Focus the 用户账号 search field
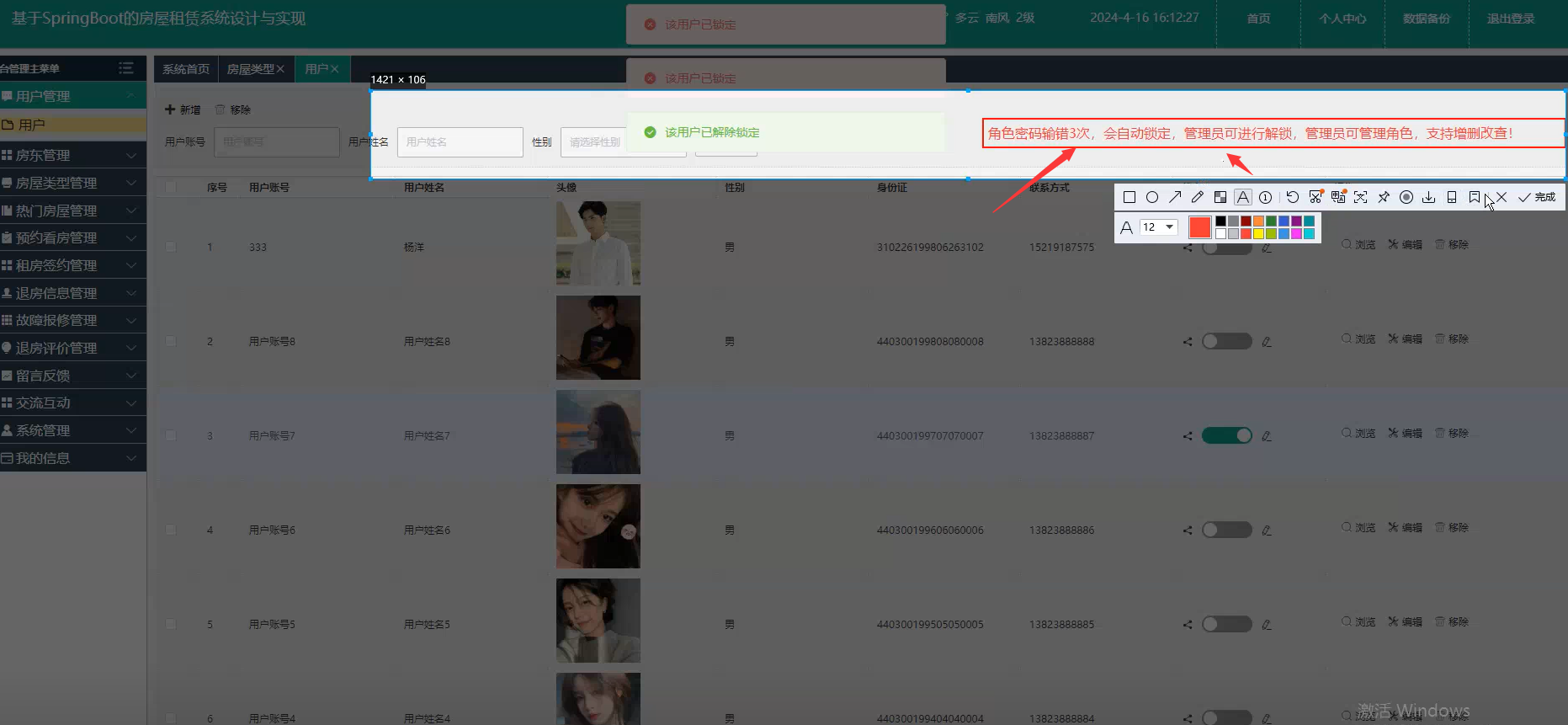The image size is (1568, 725). [x=277, y=142]
